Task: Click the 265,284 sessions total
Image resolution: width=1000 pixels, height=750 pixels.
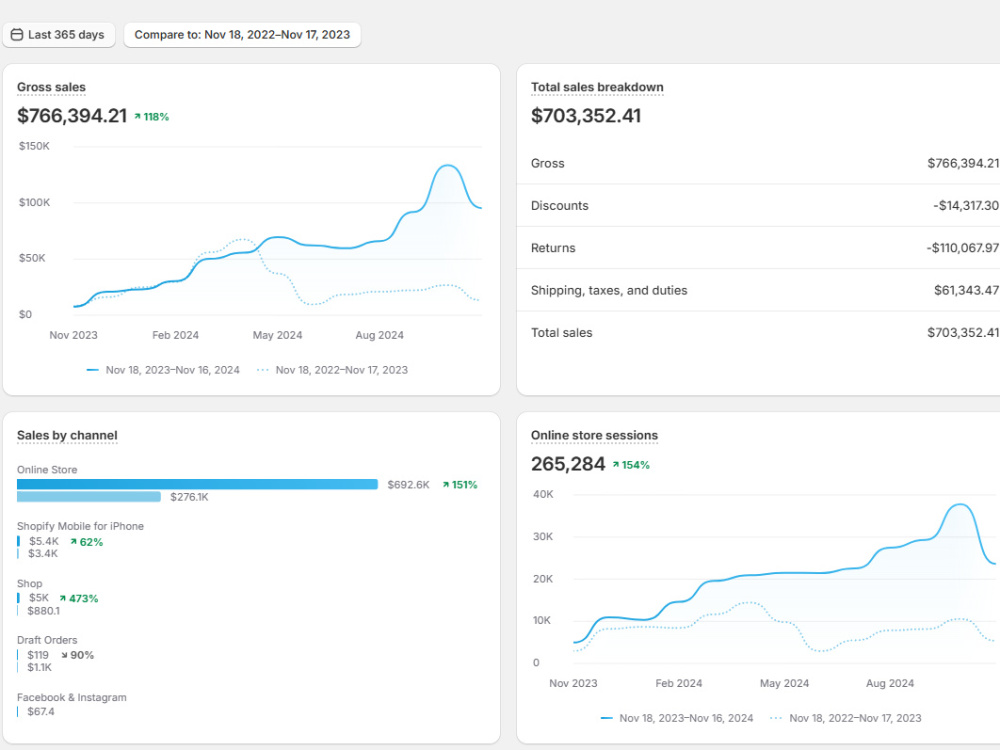Action: pyautogui.click(x=568, y=464)
